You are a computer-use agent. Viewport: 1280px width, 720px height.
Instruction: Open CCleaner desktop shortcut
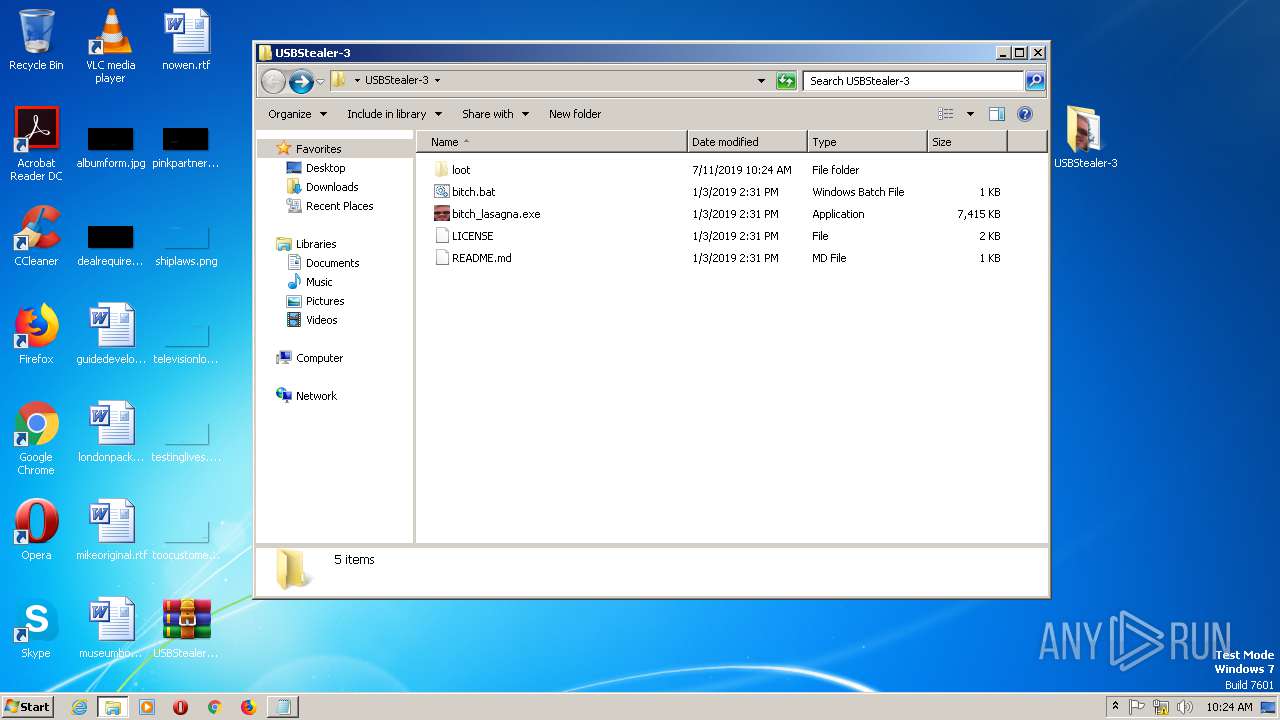pyautogui.click(x=36, y=236)
